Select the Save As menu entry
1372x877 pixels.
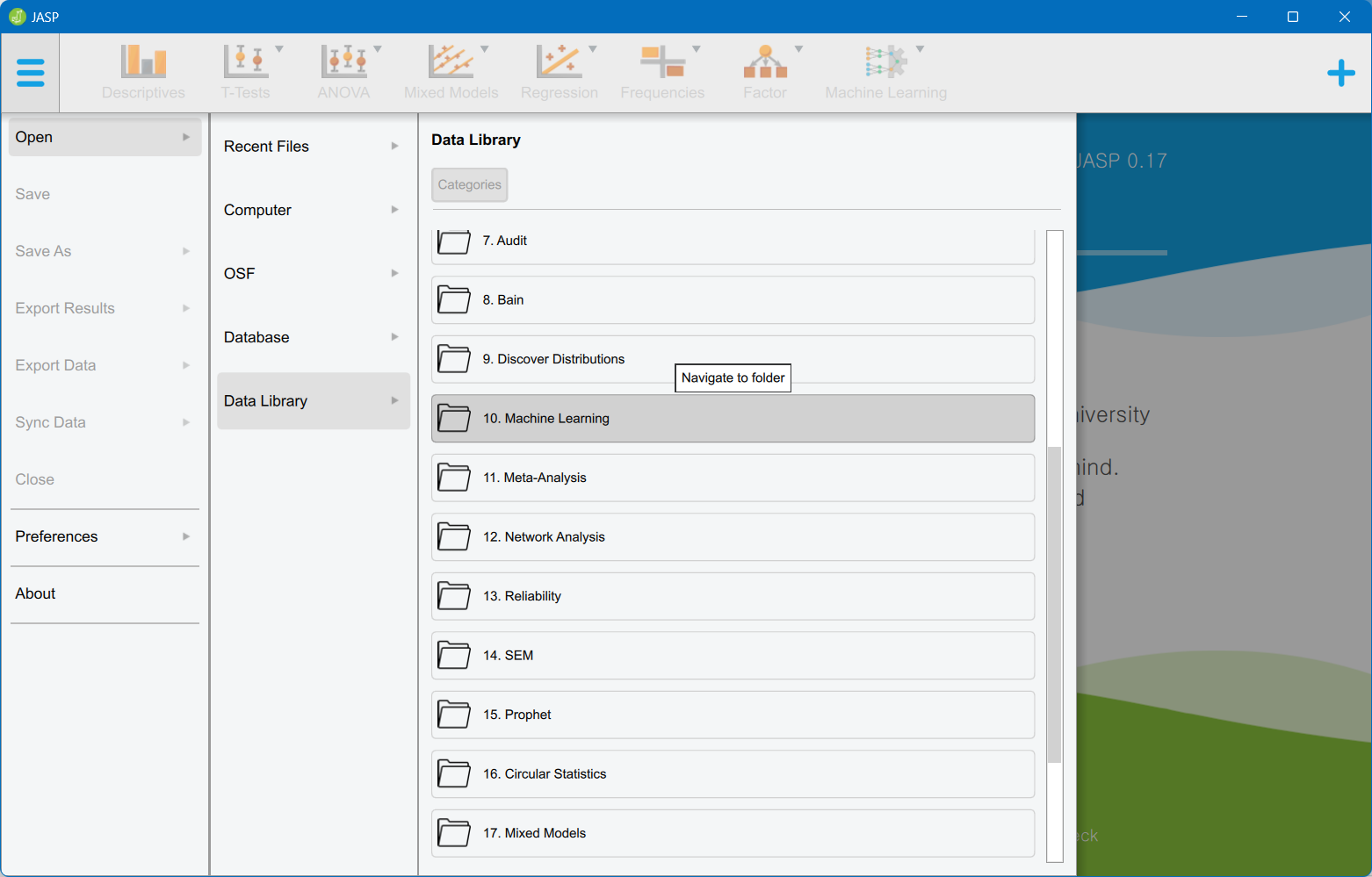[105, 251]
